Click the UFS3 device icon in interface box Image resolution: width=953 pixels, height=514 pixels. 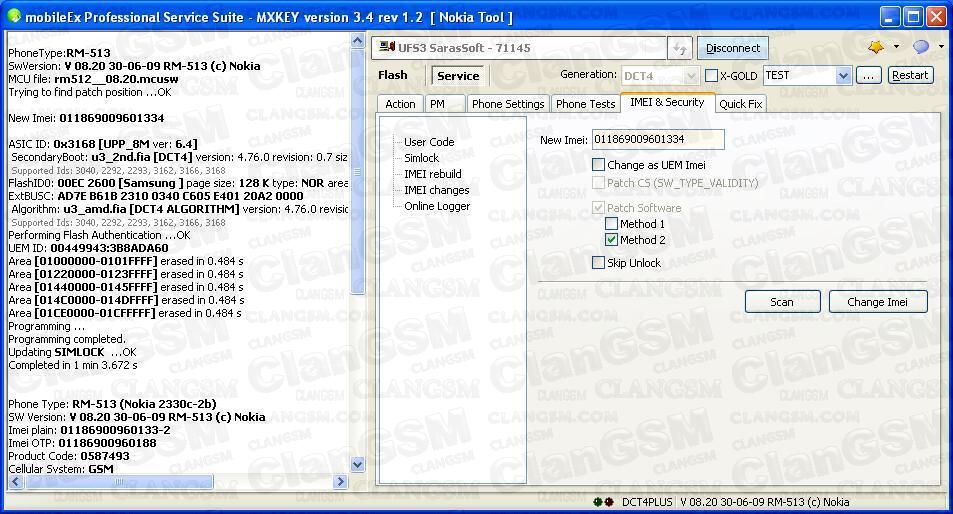coord(387,47)
